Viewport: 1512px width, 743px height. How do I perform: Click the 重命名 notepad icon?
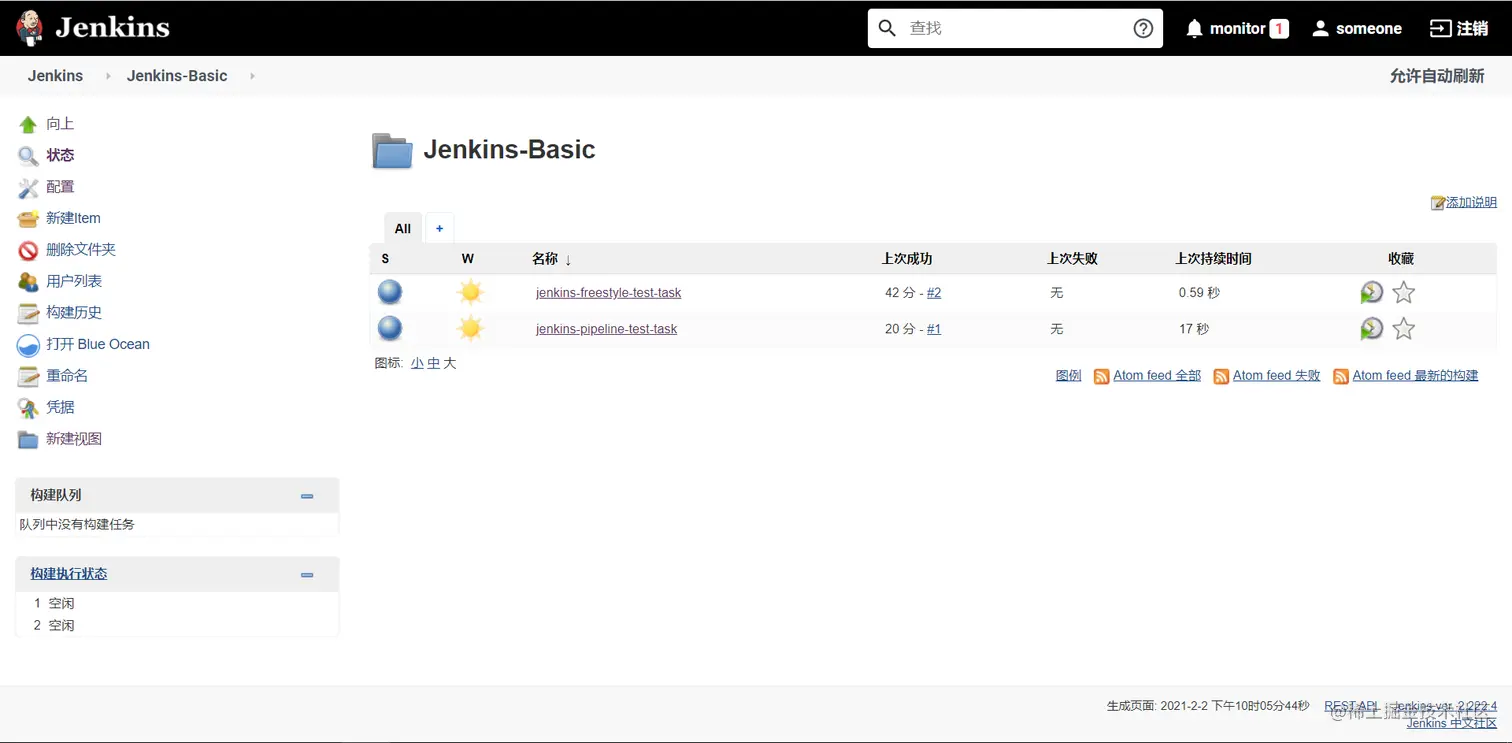tap(28, 376)
